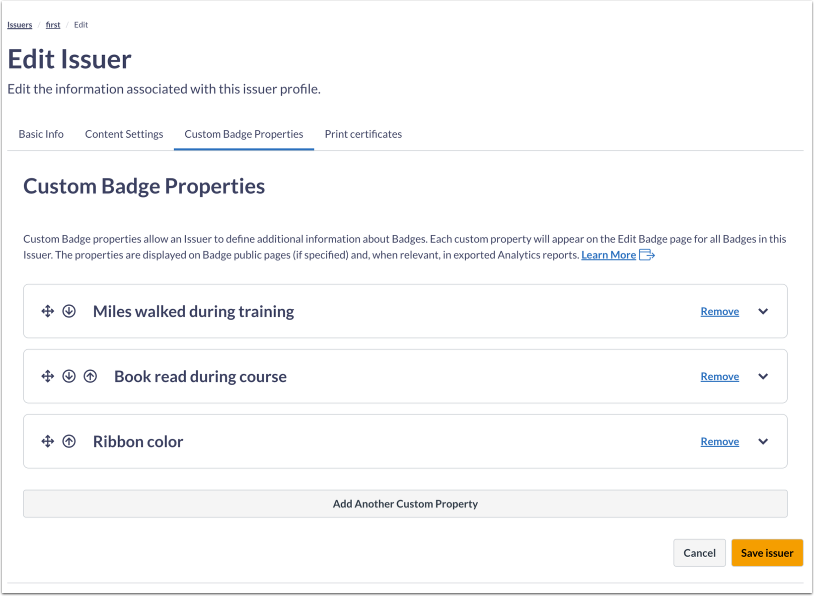Remove the Miles walked during training property

pyautogui.click(x=719, y=311)
